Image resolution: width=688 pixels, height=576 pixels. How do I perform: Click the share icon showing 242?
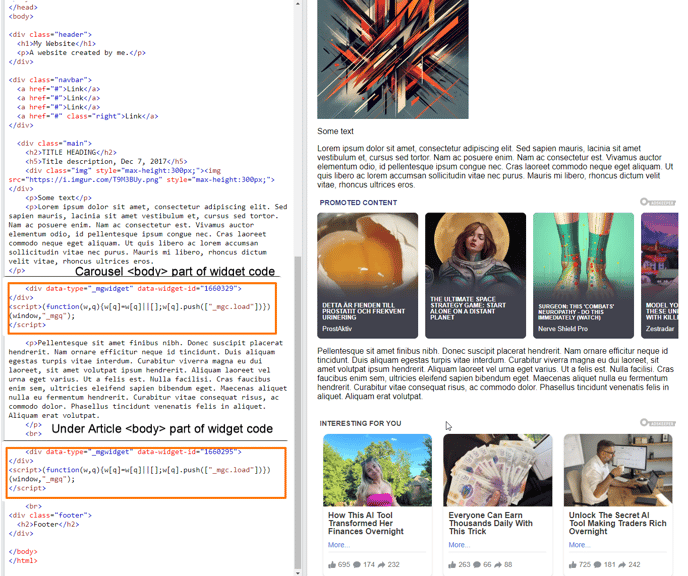click(x=622, y=565)
